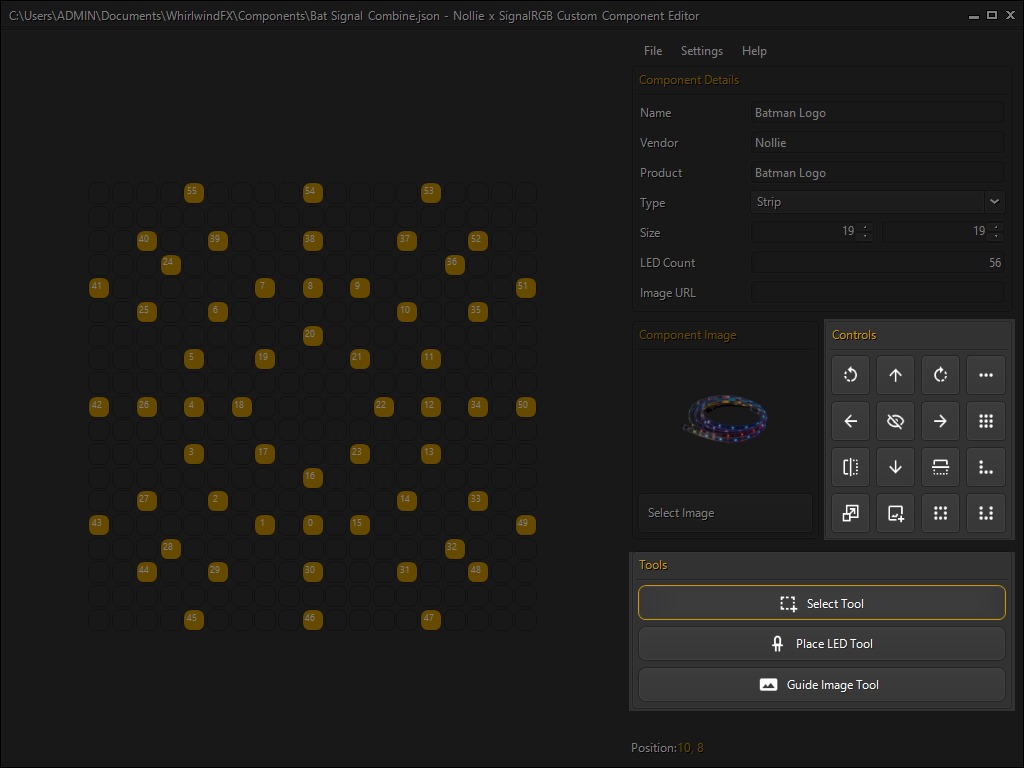1024x768 pixels.
Task: Click the Select Image button
Action: click(725, 513)
